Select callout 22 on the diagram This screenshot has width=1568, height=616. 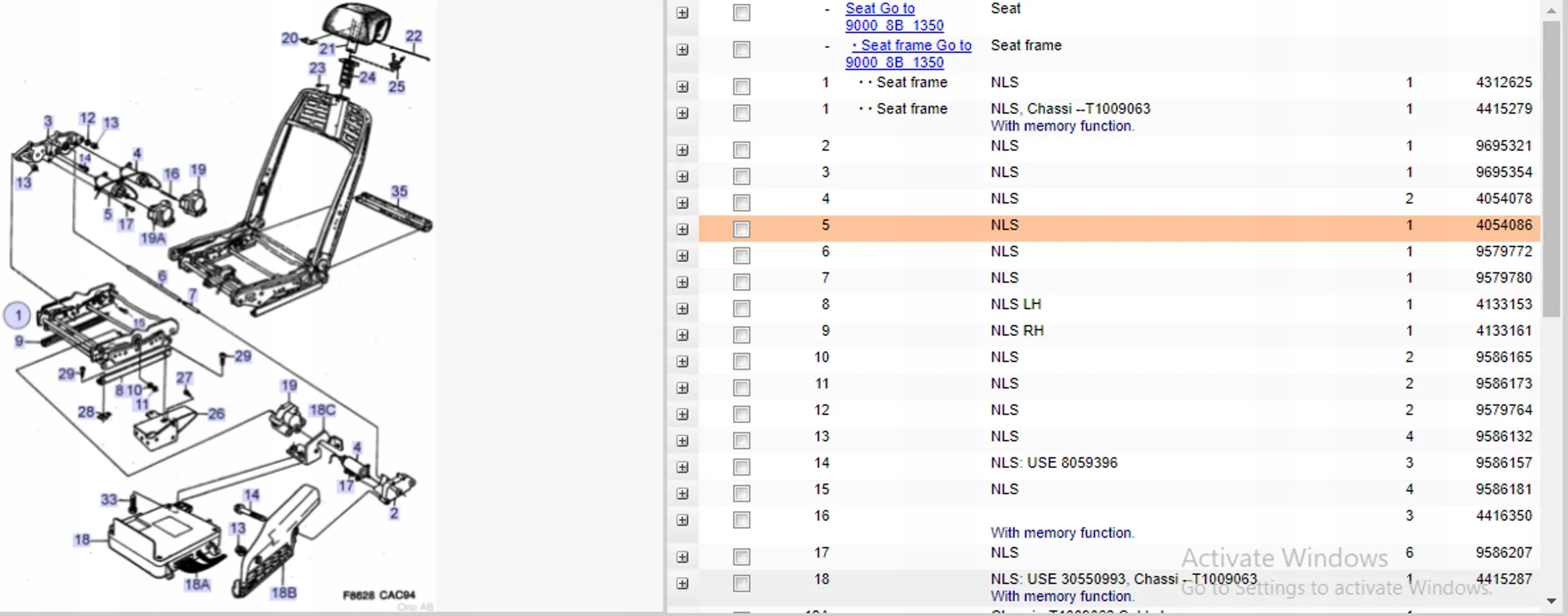pos(414,36)
